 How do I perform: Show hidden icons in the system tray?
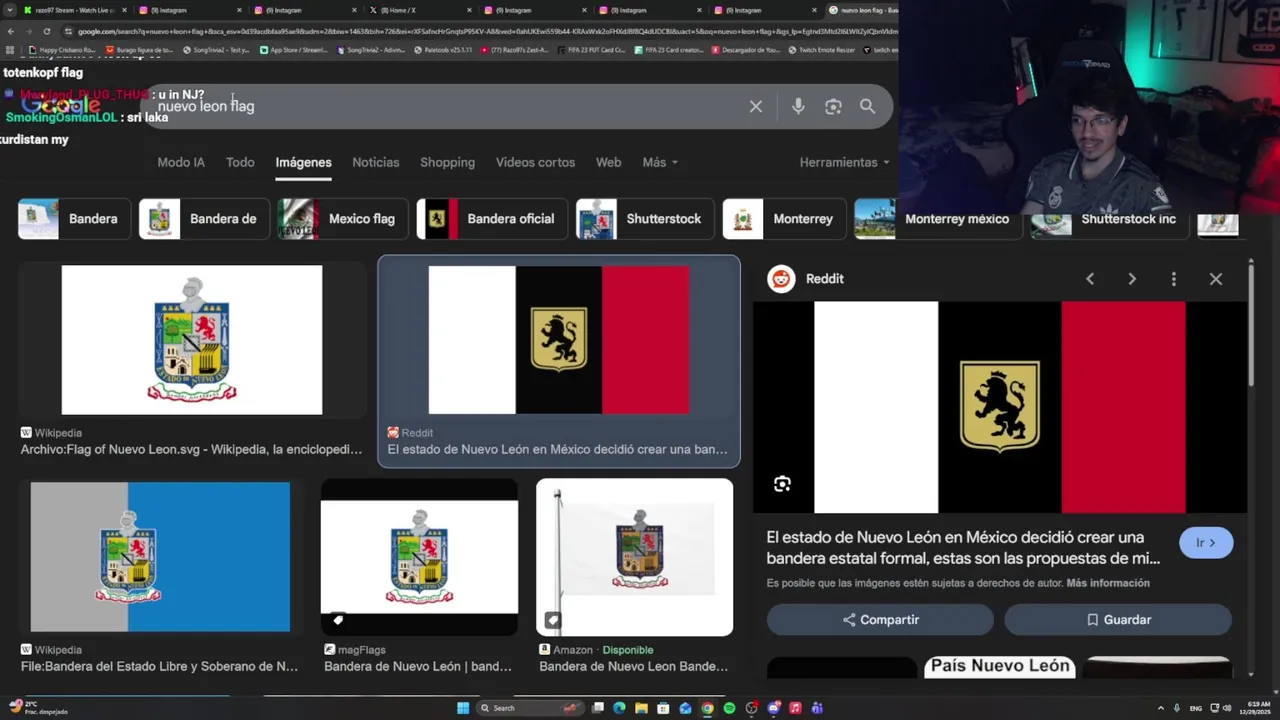coord(1160,708)
